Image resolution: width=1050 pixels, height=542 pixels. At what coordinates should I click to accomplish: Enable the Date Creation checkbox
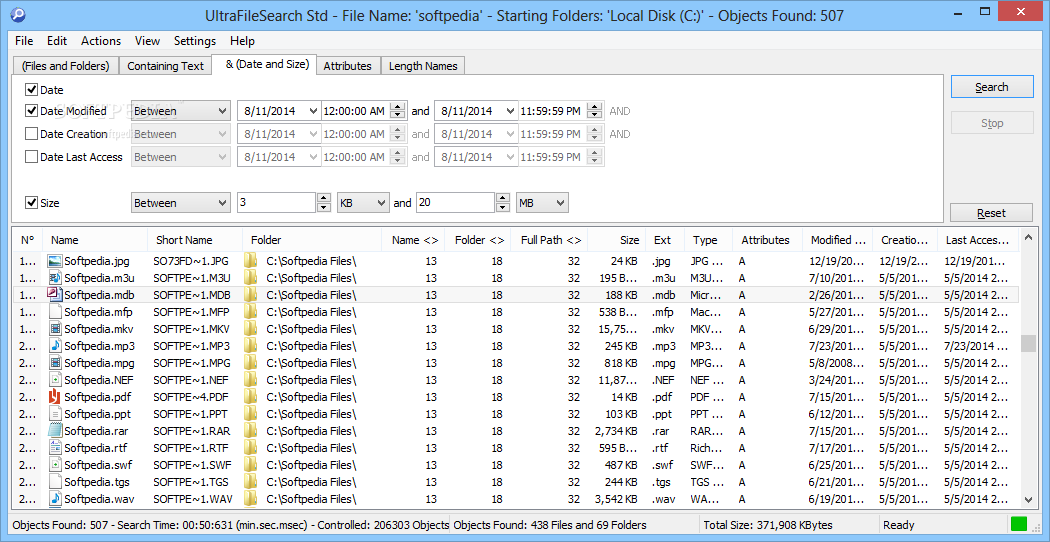click(x=31, y=134)
